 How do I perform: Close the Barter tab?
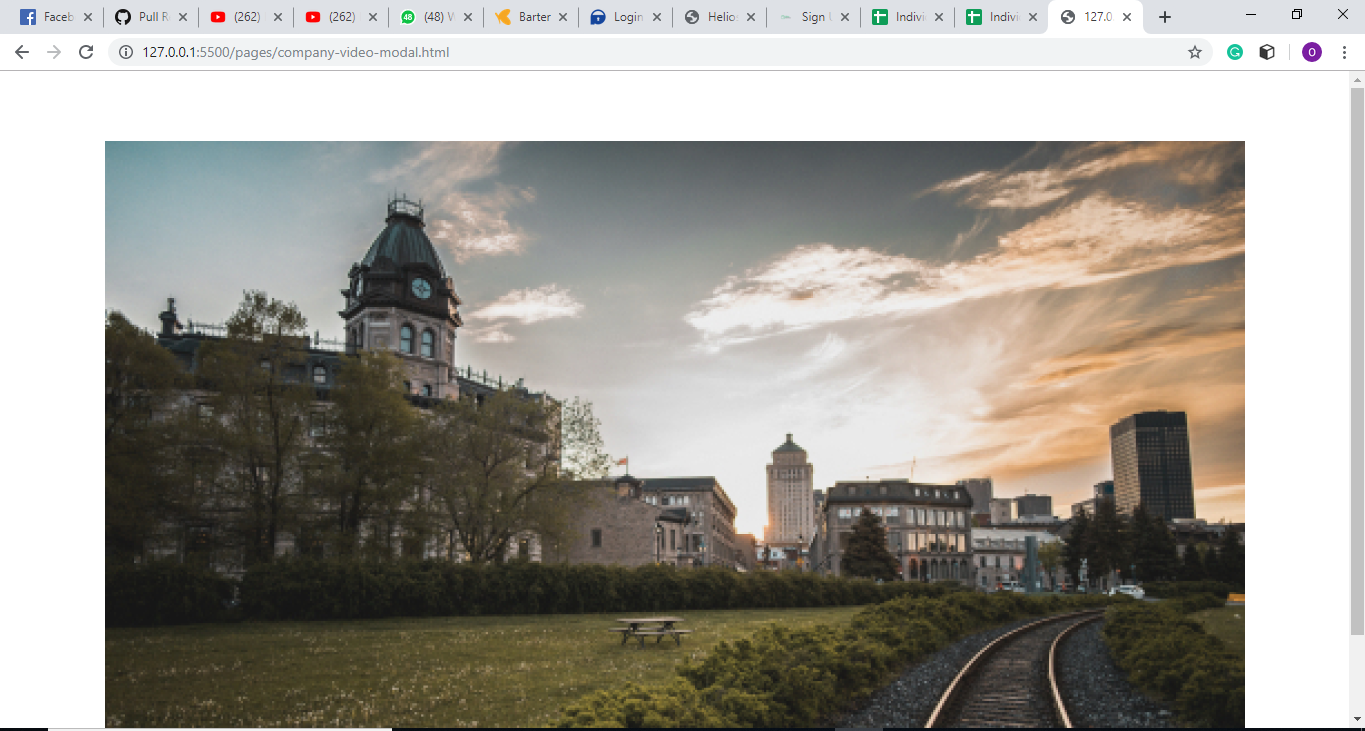[x=562, y=17]
